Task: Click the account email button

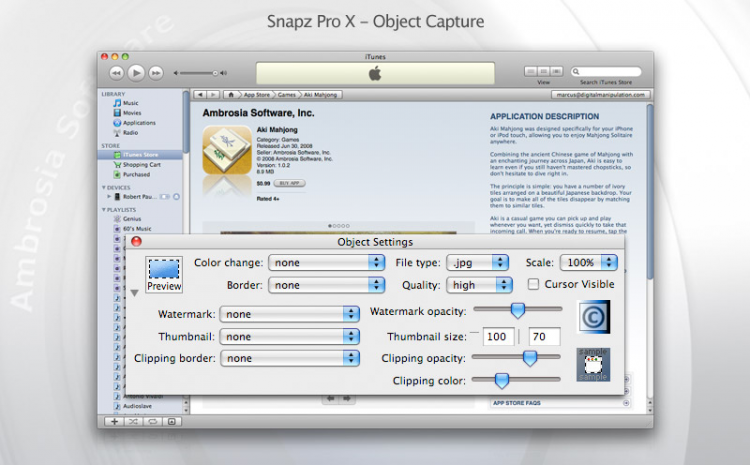Action: [x=600, y=95]
